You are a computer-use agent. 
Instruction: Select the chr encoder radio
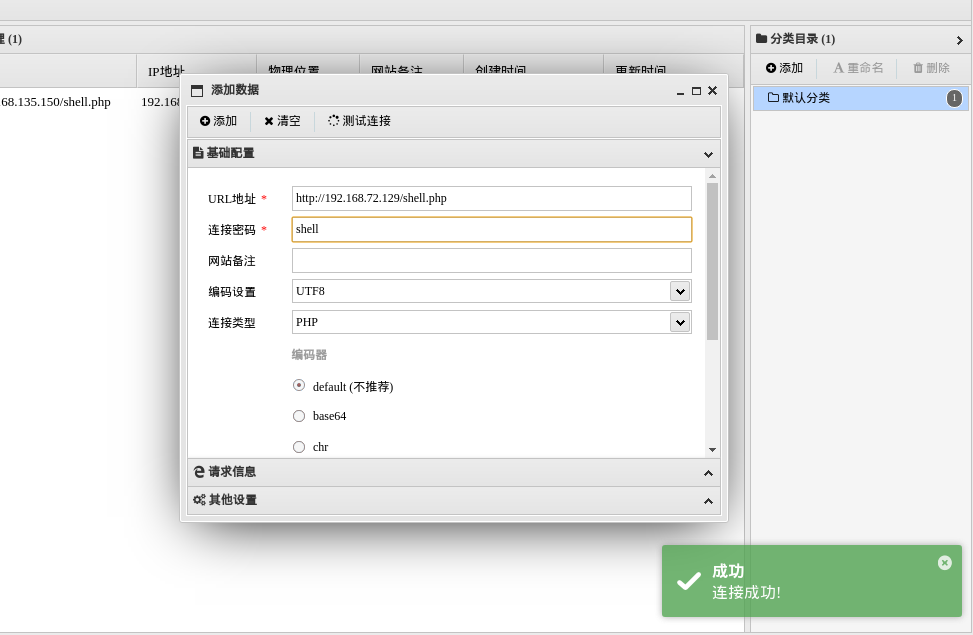pyautogui.click(x=299, y=447)
